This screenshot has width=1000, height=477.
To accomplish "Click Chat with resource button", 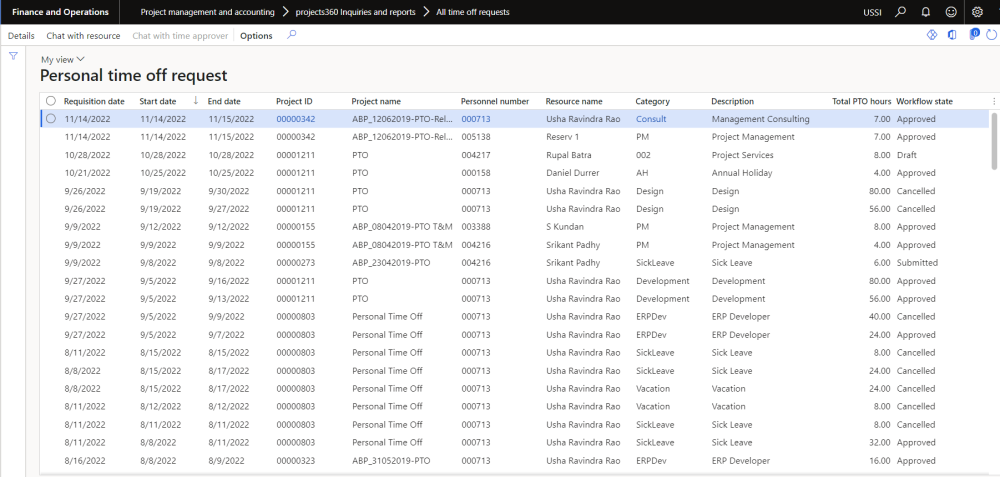I will coord(83,36).
